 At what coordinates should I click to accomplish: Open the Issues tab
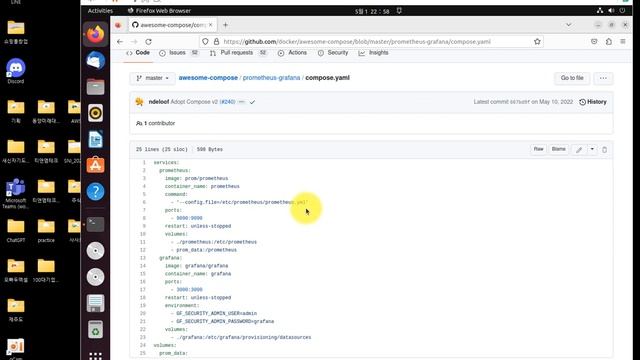[x=178, y=53]
